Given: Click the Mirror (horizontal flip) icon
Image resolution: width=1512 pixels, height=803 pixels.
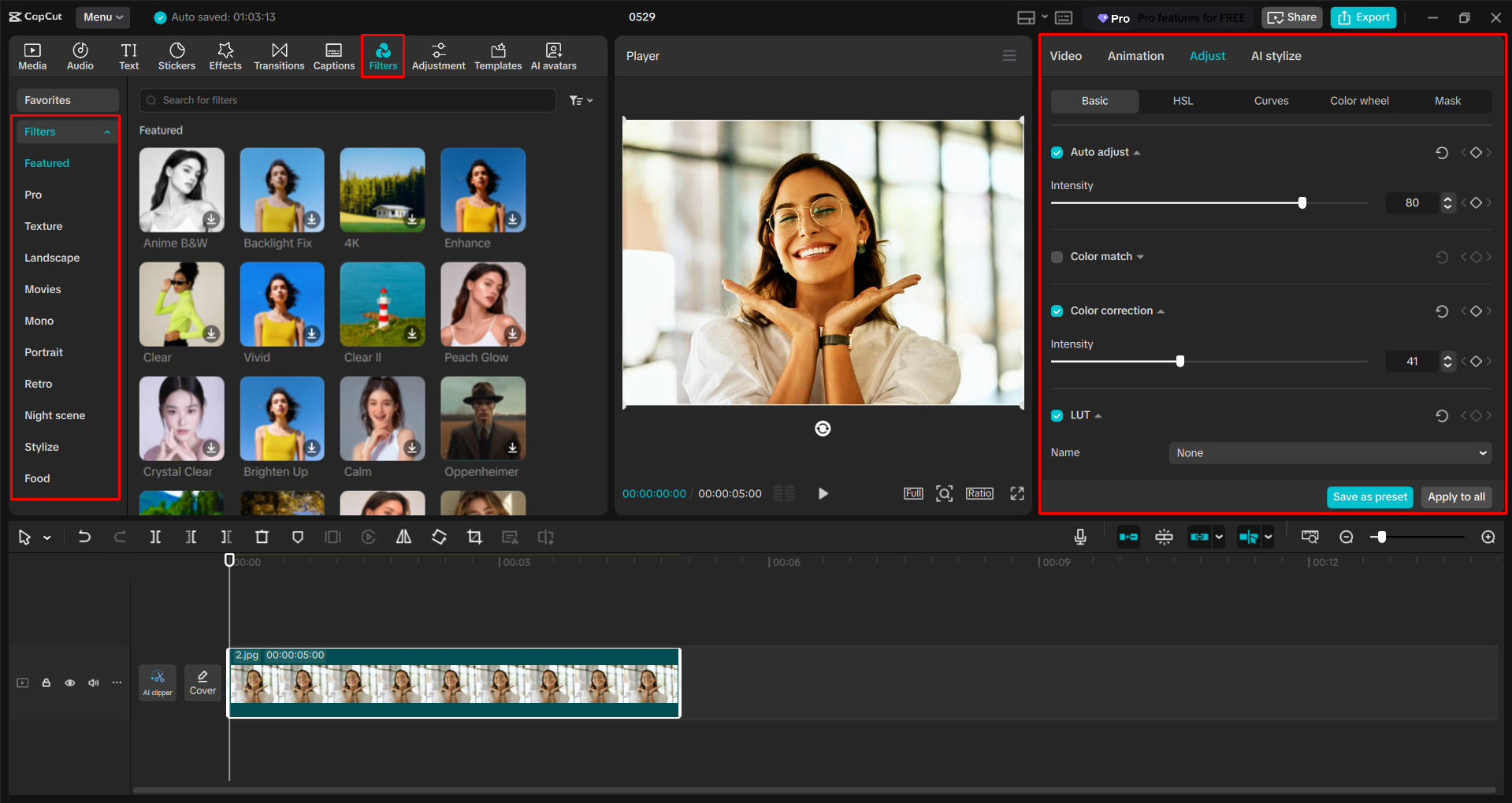Looking at the screenshot, I should [x=403, y=537].
